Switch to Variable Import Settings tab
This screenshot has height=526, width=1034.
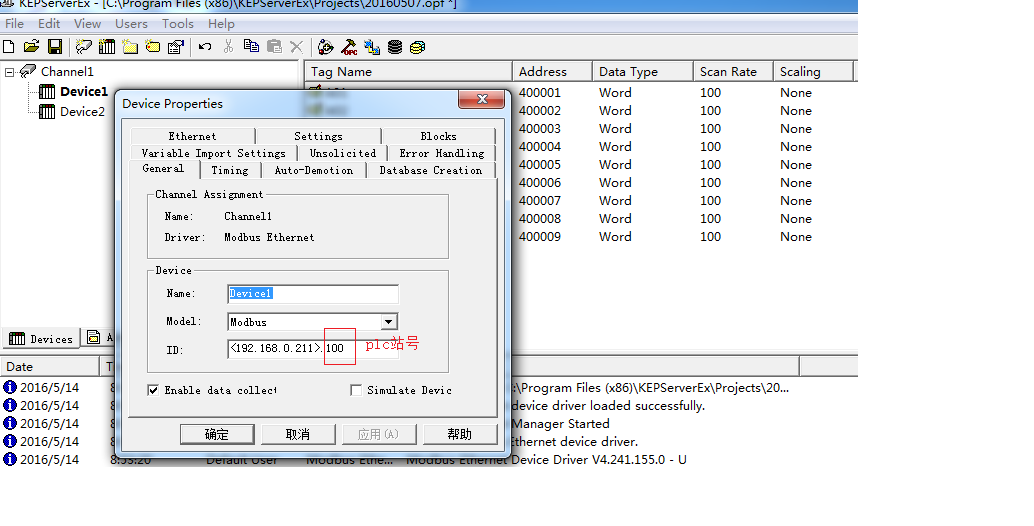[x=214, y=153]
